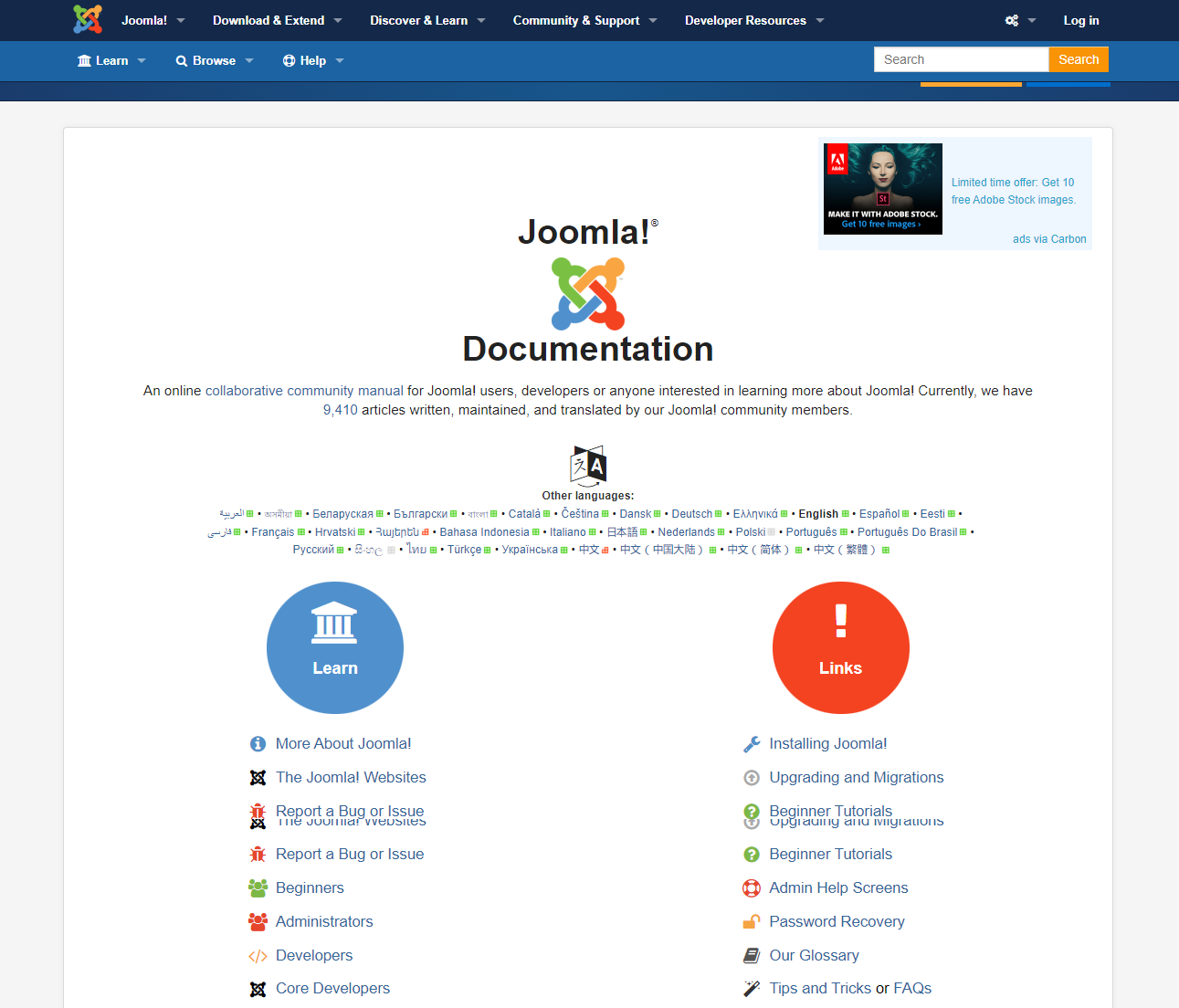The image size is (1179, 1008).
Task: Click unlock icon beside Password Recovery
Action: coord(752,922)
